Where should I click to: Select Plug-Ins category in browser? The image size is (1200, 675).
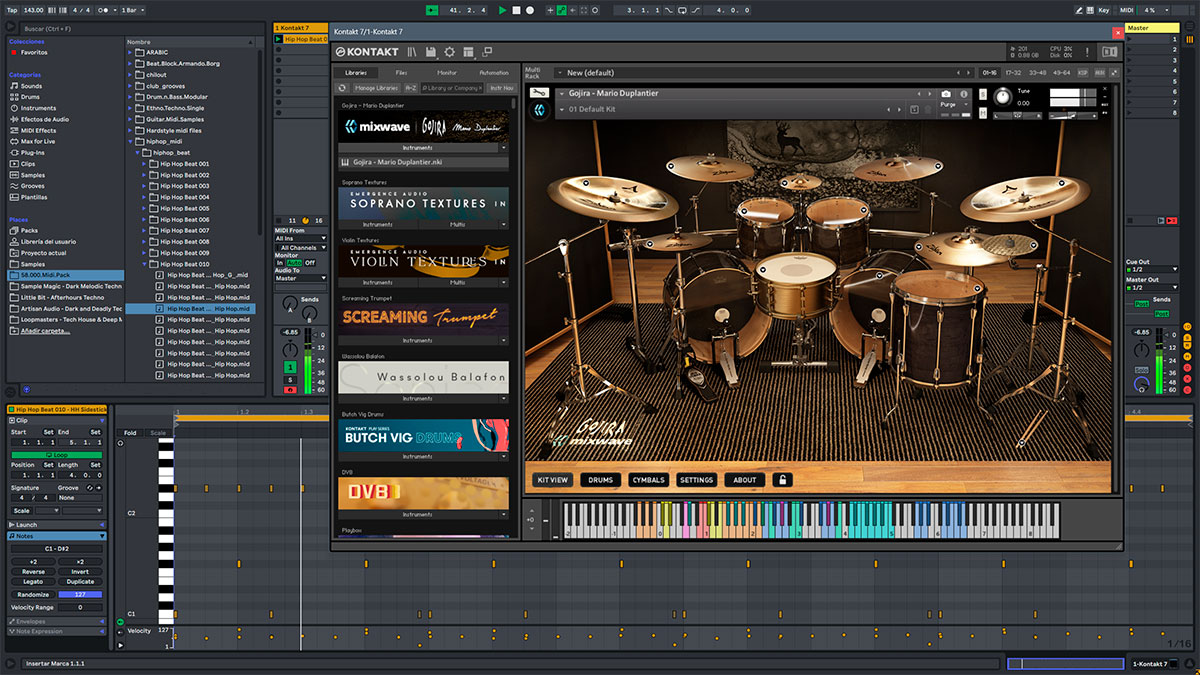pyautogui.click(x=33, y=152)
